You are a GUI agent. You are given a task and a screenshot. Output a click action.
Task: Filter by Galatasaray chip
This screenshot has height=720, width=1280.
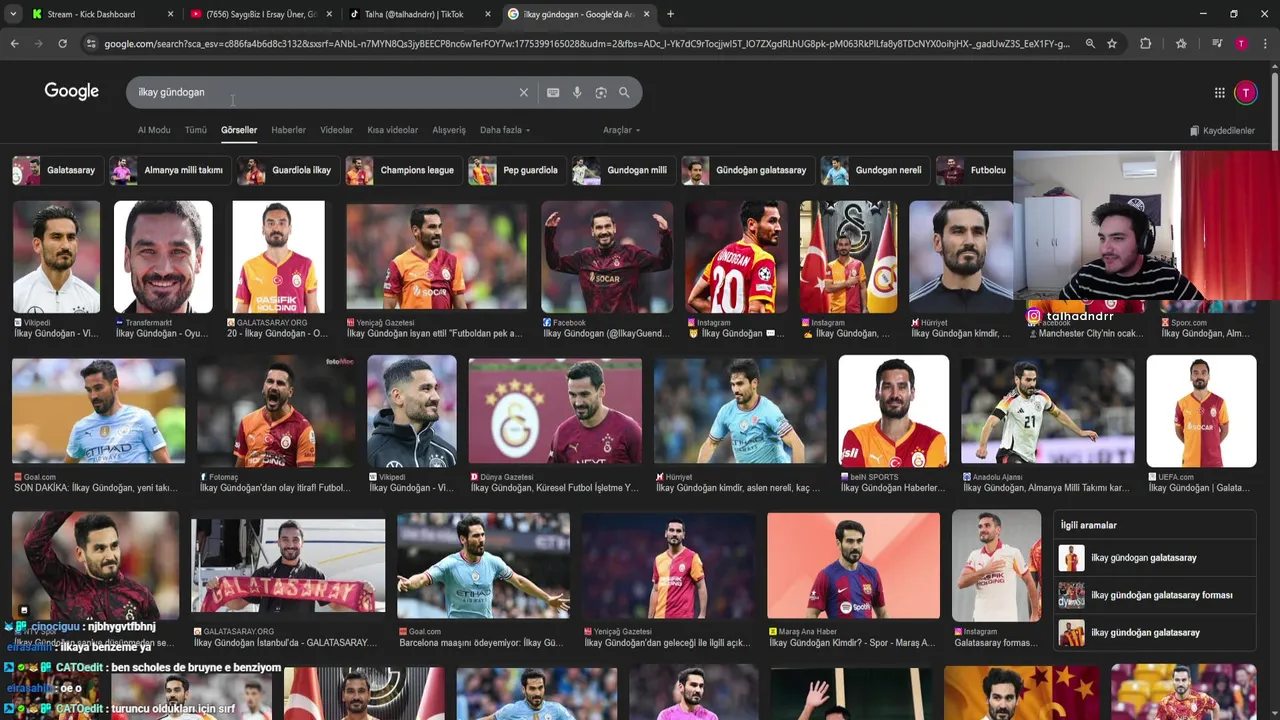(56, 170)
